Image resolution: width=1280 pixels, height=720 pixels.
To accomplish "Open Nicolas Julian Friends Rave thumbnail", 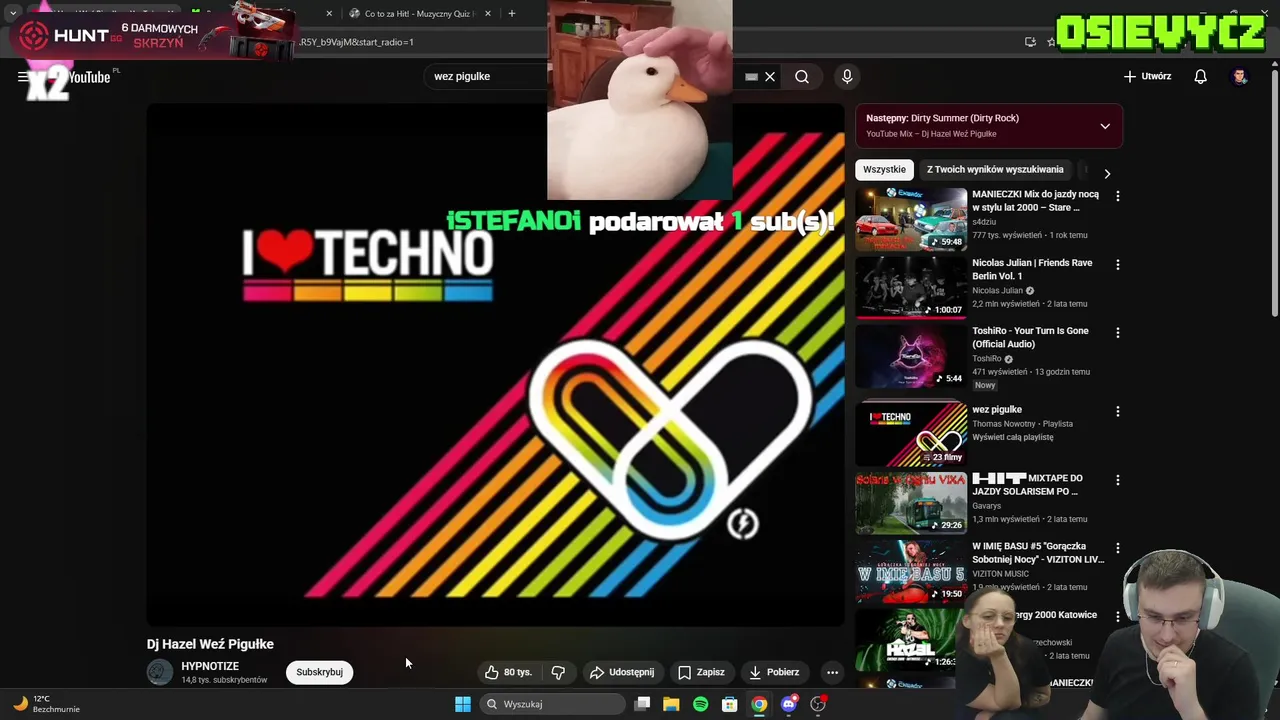I will [x=911, y=286].
